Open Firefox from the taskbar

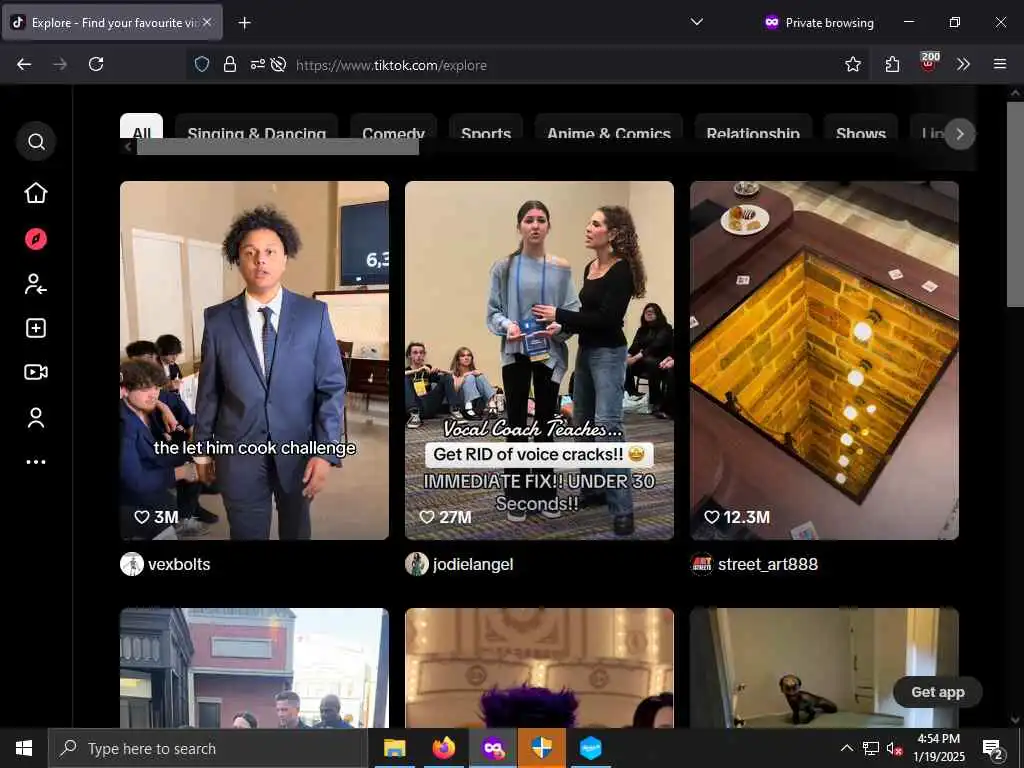443,748
